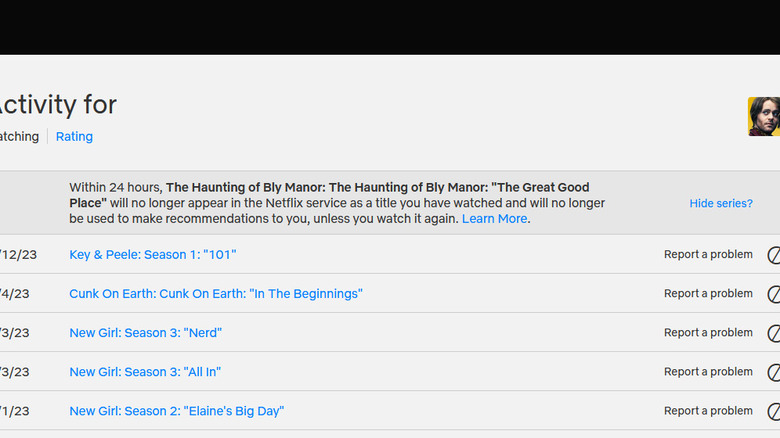The height and width of the screenshot is (438, 780).
Task: Hide New Girl "All In" entry icon
Action: click(774, 372)
